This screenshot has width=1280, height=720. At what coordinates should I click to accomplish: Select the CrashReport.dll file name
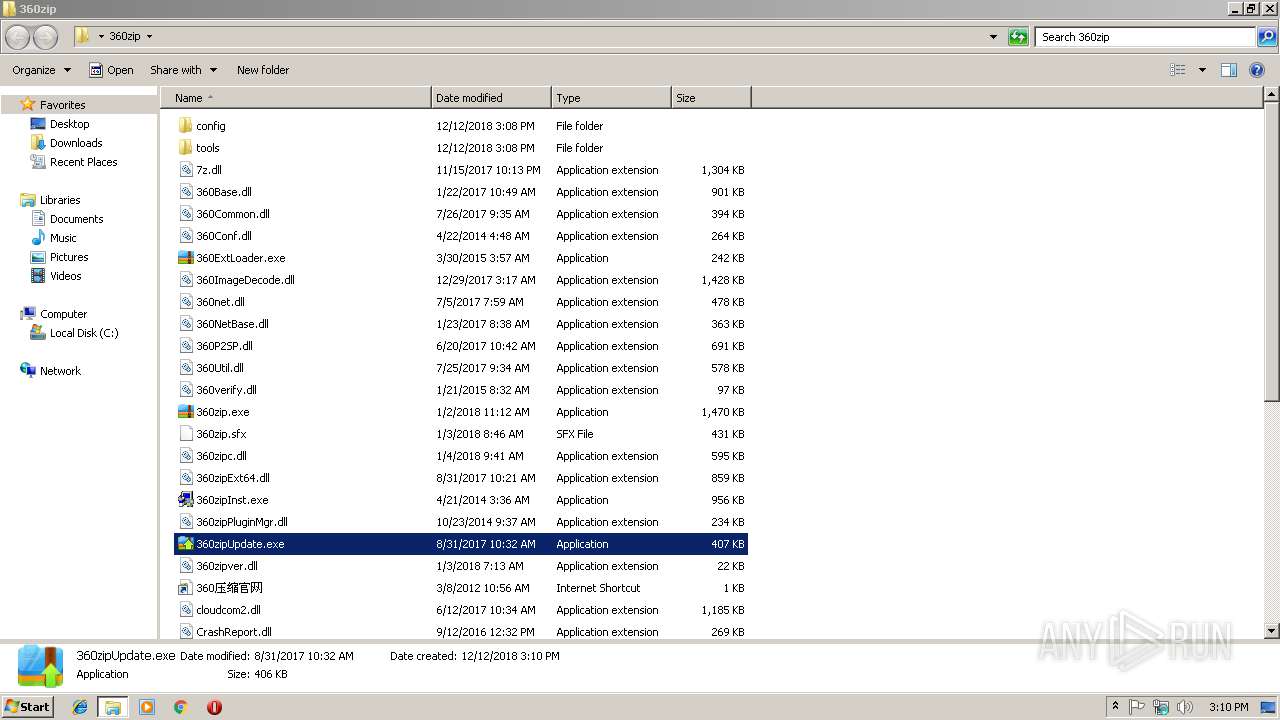[x=234, y=632]
